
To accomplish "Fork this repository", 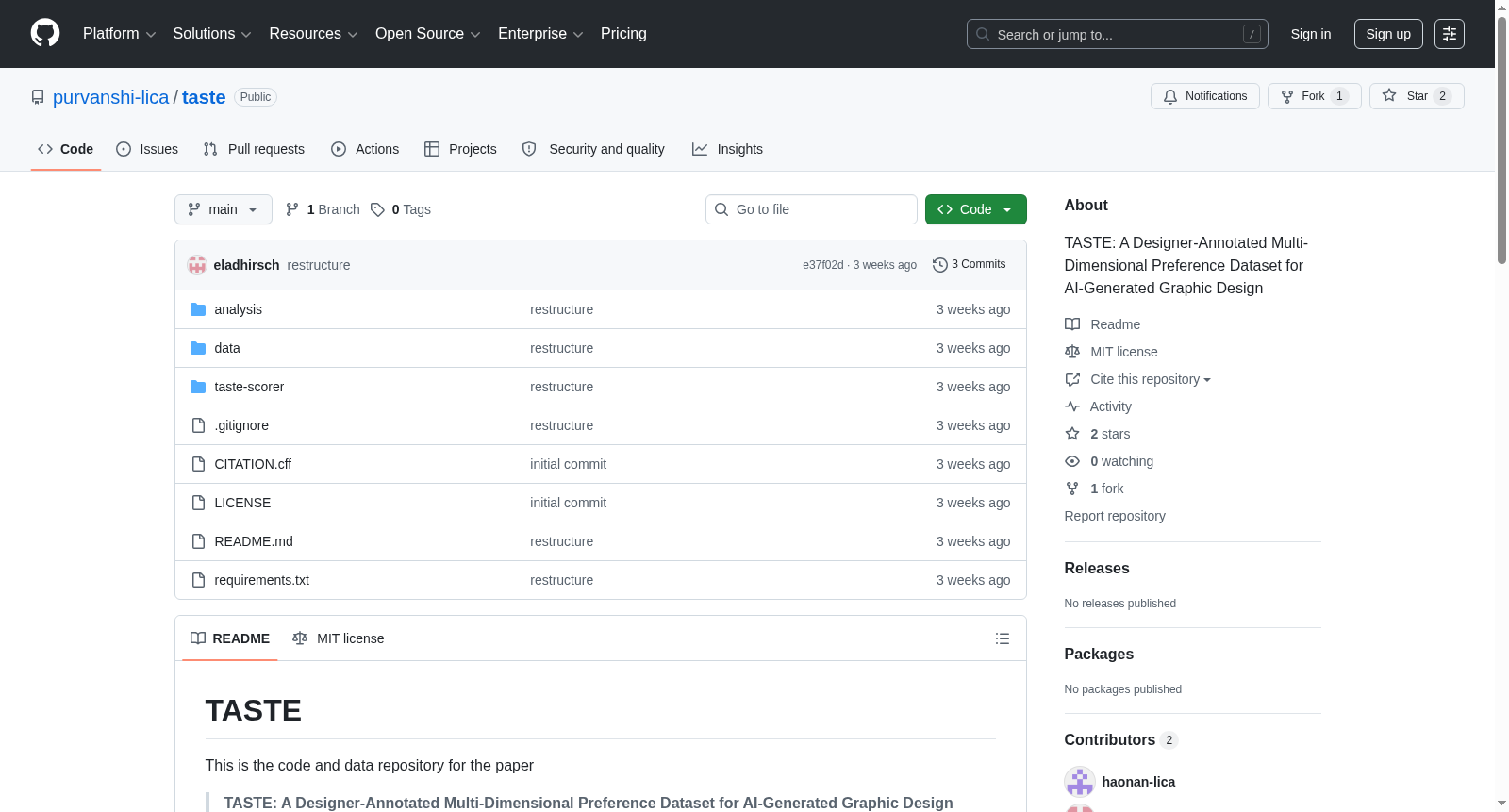I will 1314,96.
